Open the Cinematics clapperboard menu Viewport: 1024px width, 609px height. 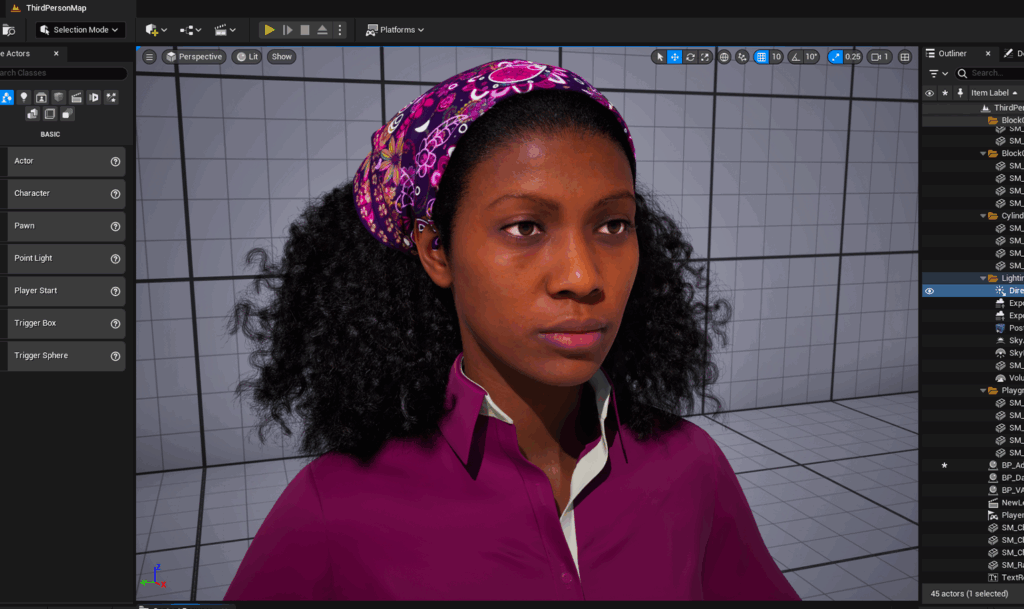220,29
